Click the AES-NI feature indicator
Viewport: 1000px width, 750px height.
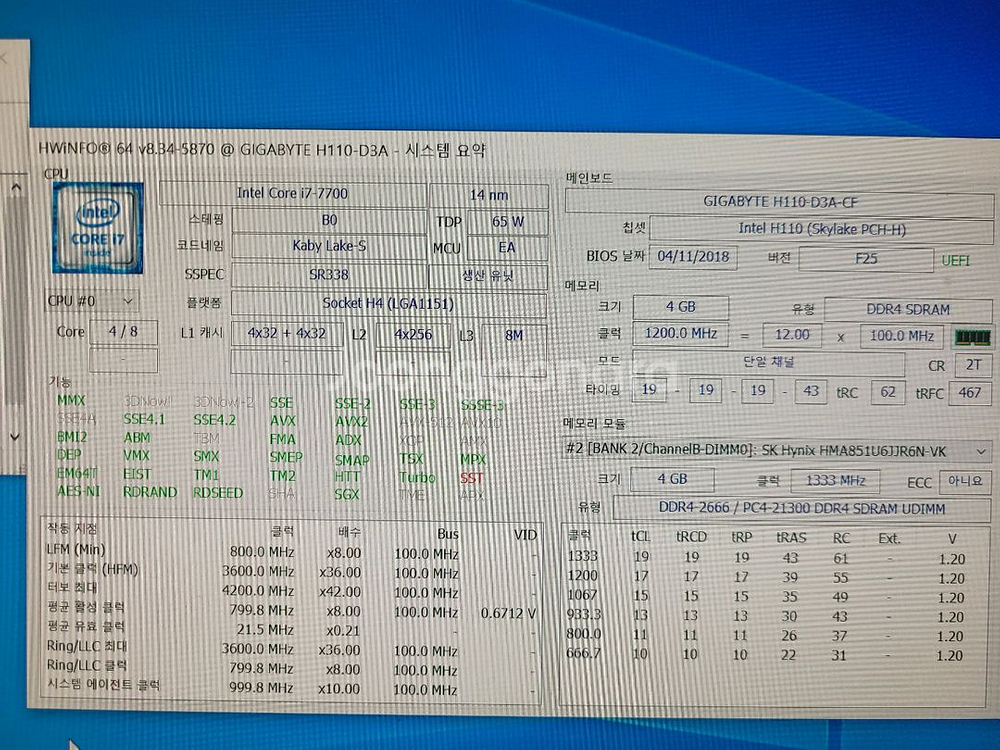coord(75,492)
